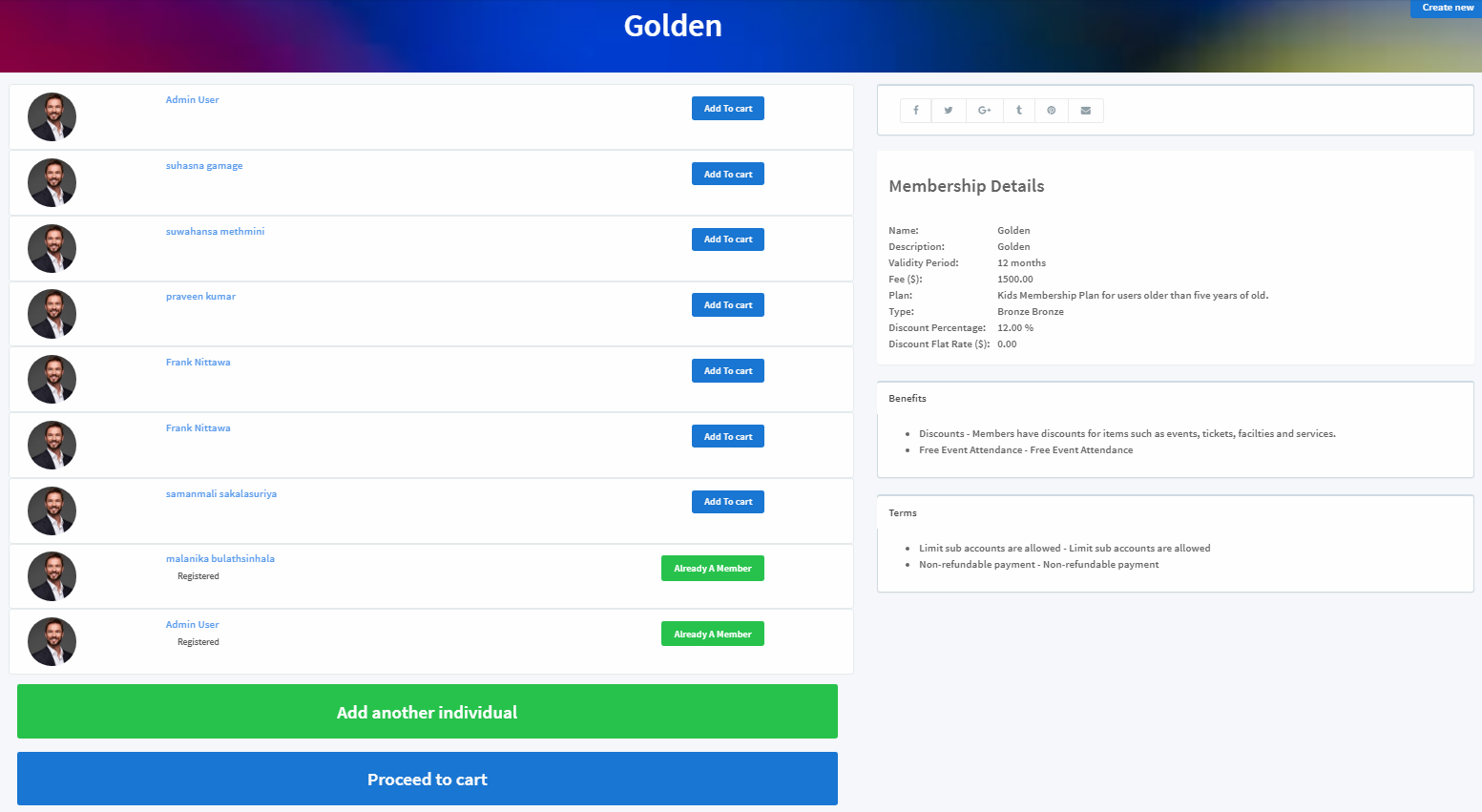Open the 'praveen kumar' profile link
1482x812 pixels.
coord(200,297)
